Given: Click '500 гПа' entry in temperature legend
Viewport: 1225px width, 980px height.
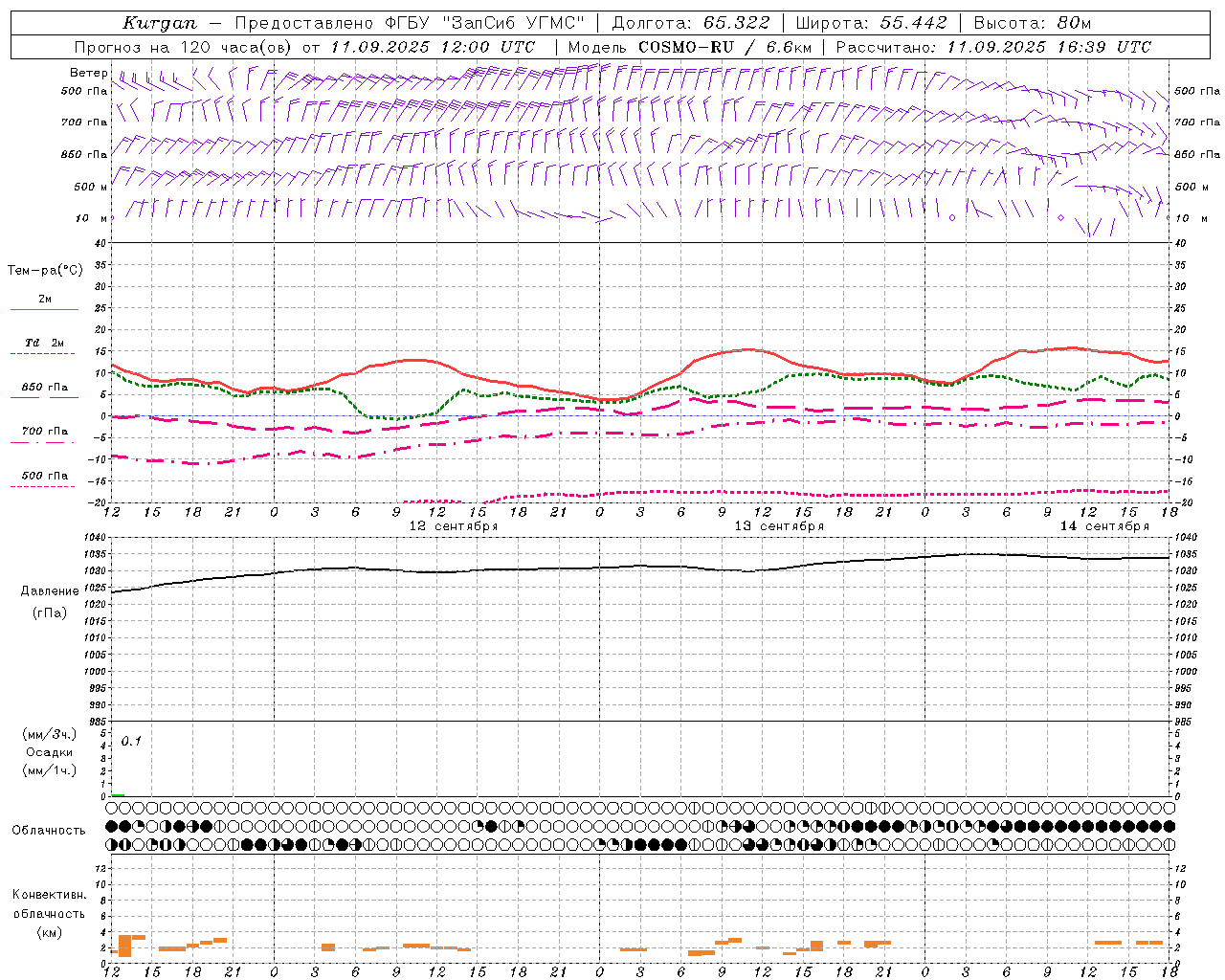Looking at the screenshot, I should click(45, 476).
